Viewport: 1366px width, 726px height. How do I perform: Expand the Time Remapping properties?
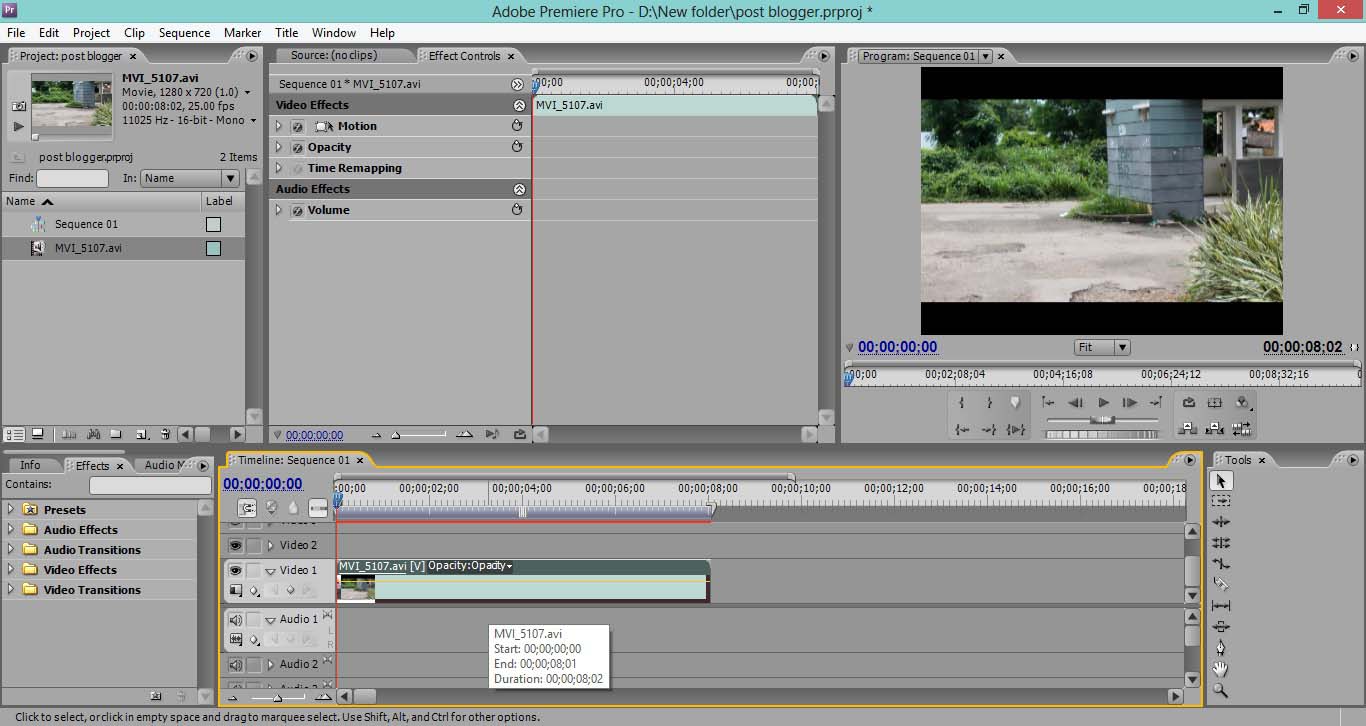point(279,169)
